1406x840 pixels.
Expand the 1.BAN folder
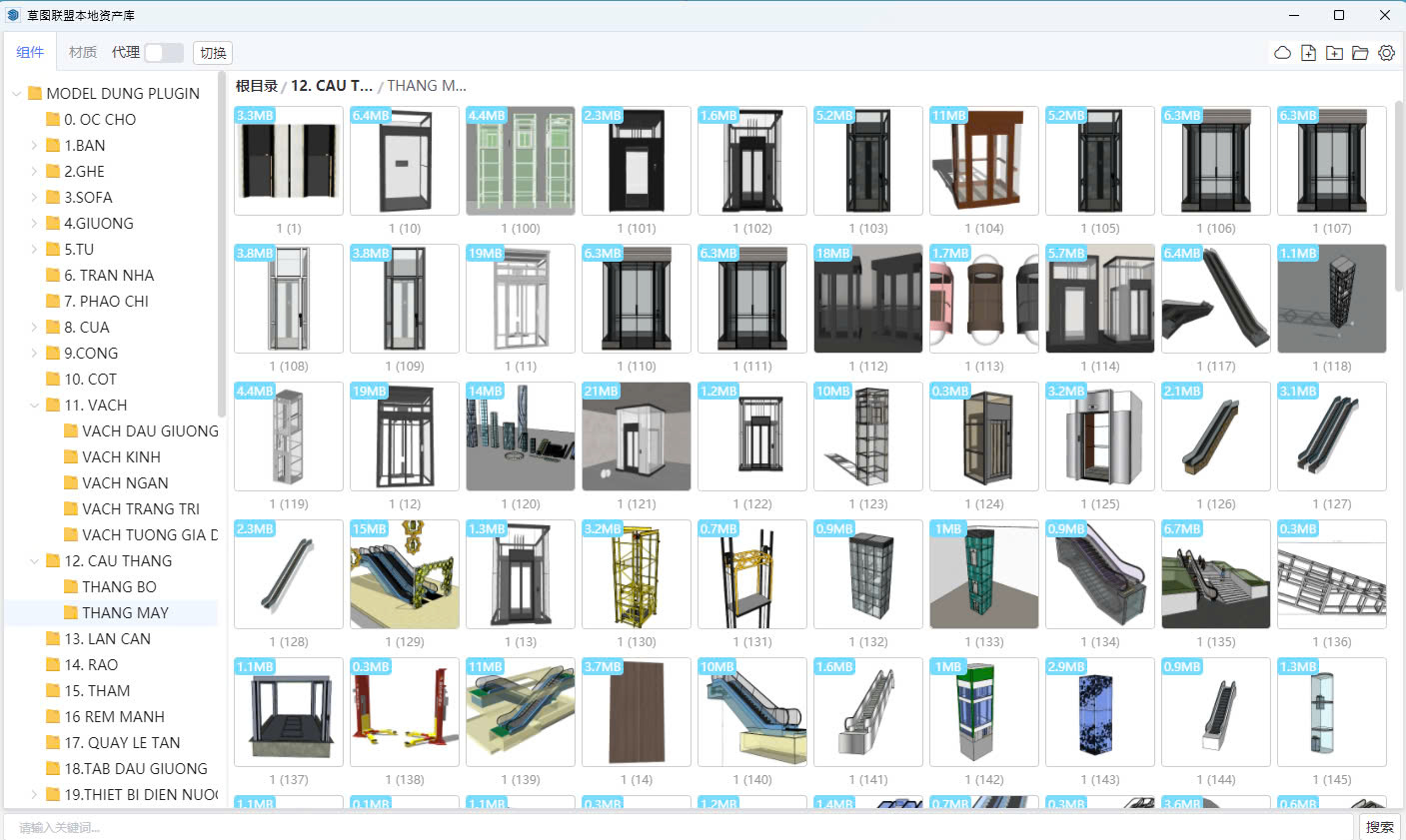click(x=34, y=145)
